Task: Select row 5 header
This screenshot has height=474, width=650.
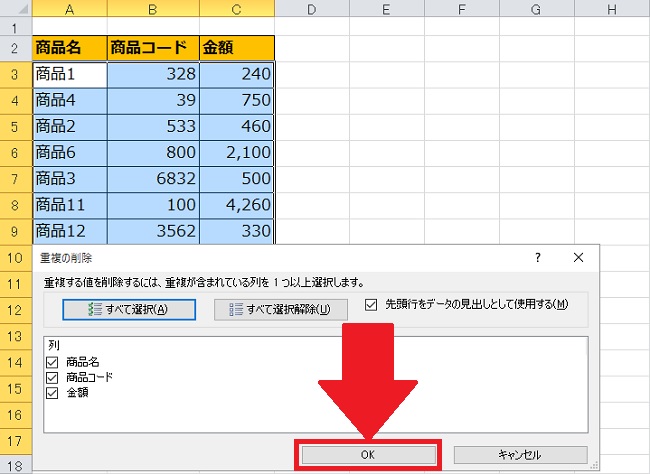Action: coord(16,126)
